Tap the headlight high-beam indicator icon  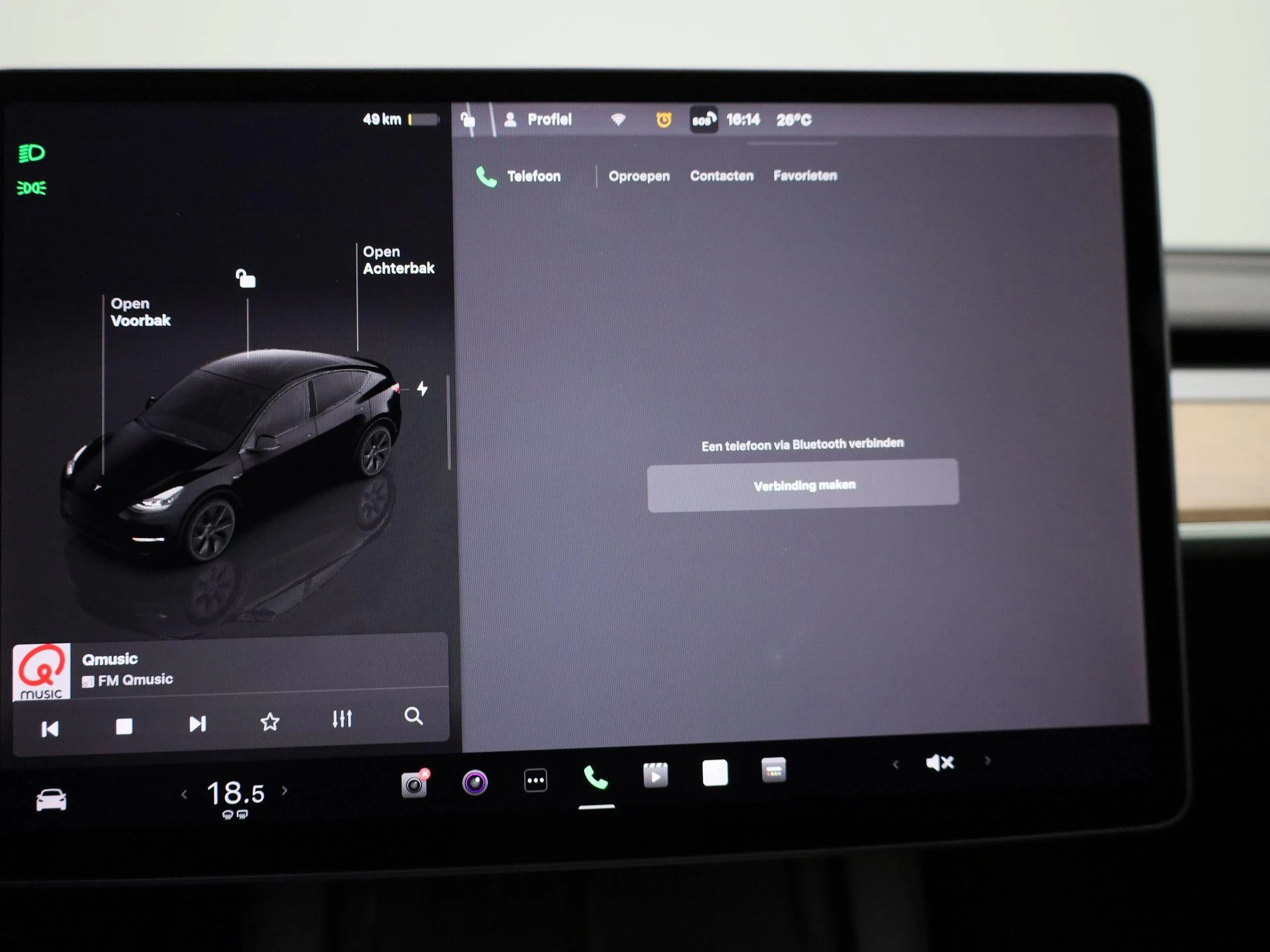[31, 153]
